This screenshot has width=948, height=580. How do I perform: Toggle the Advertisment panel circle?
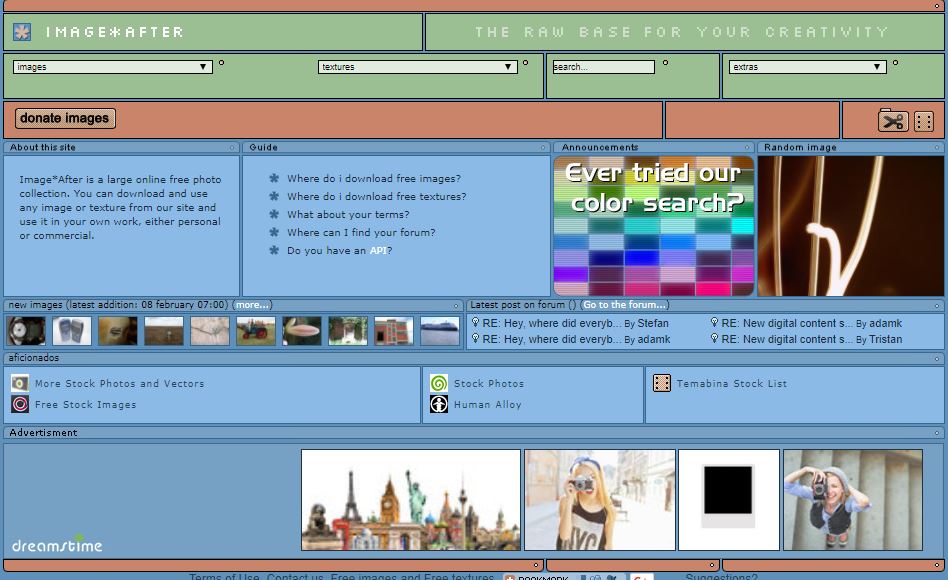[x=937, y=433]
